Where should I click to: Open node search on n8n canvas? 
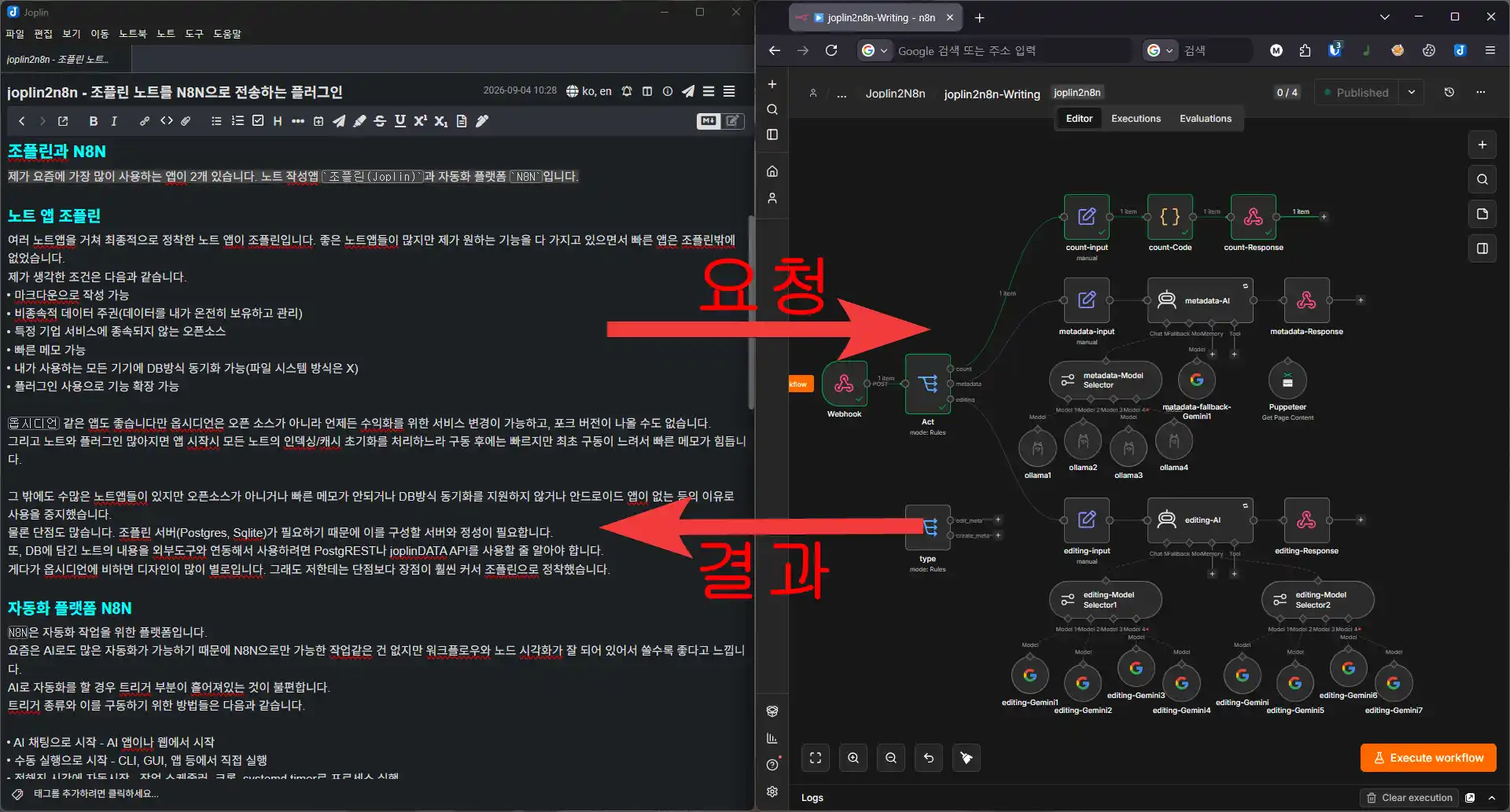click(x=1482, y=179)
